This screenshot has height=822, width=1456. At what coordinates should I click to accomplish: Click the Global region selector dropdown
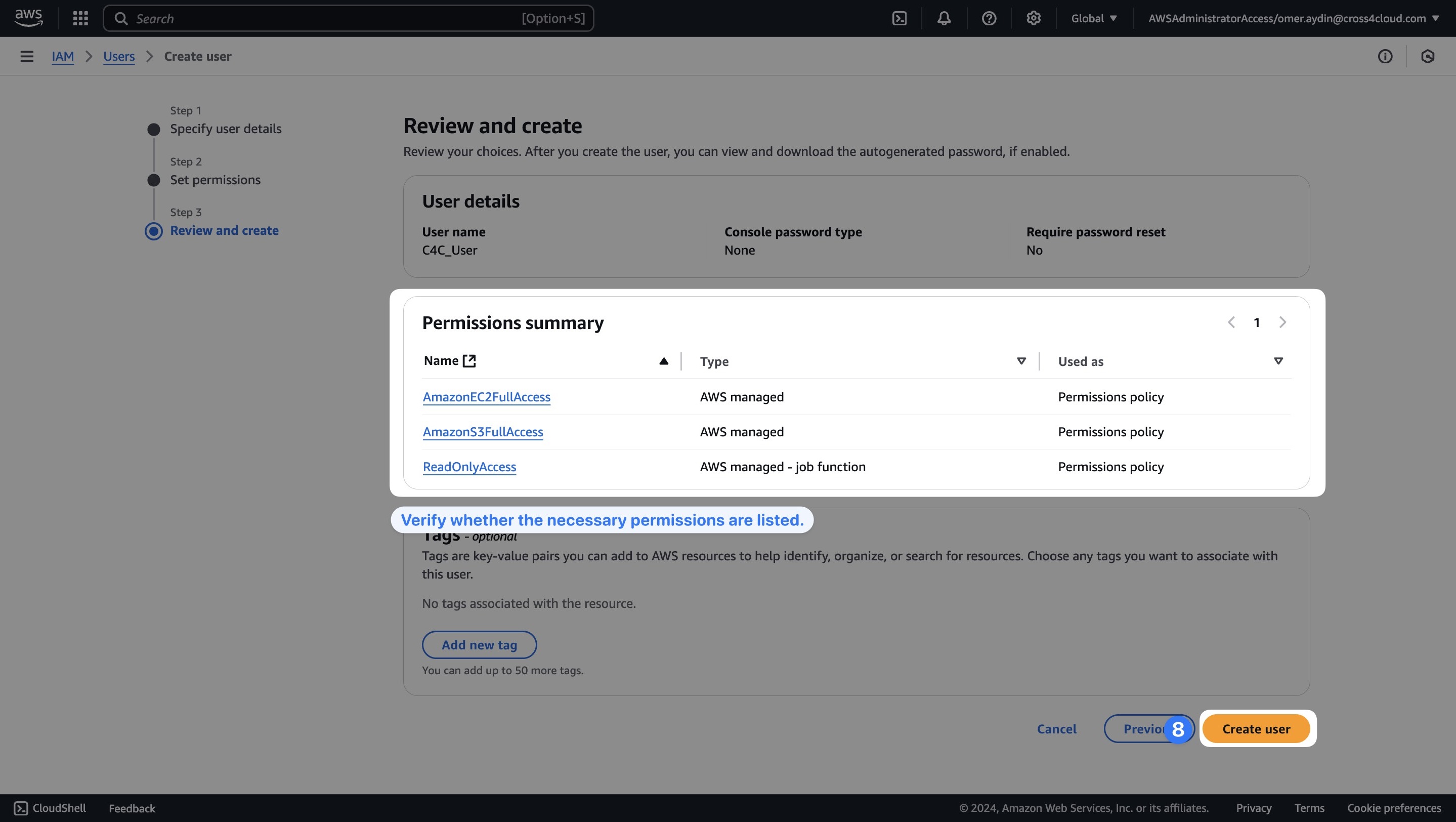1092,18
